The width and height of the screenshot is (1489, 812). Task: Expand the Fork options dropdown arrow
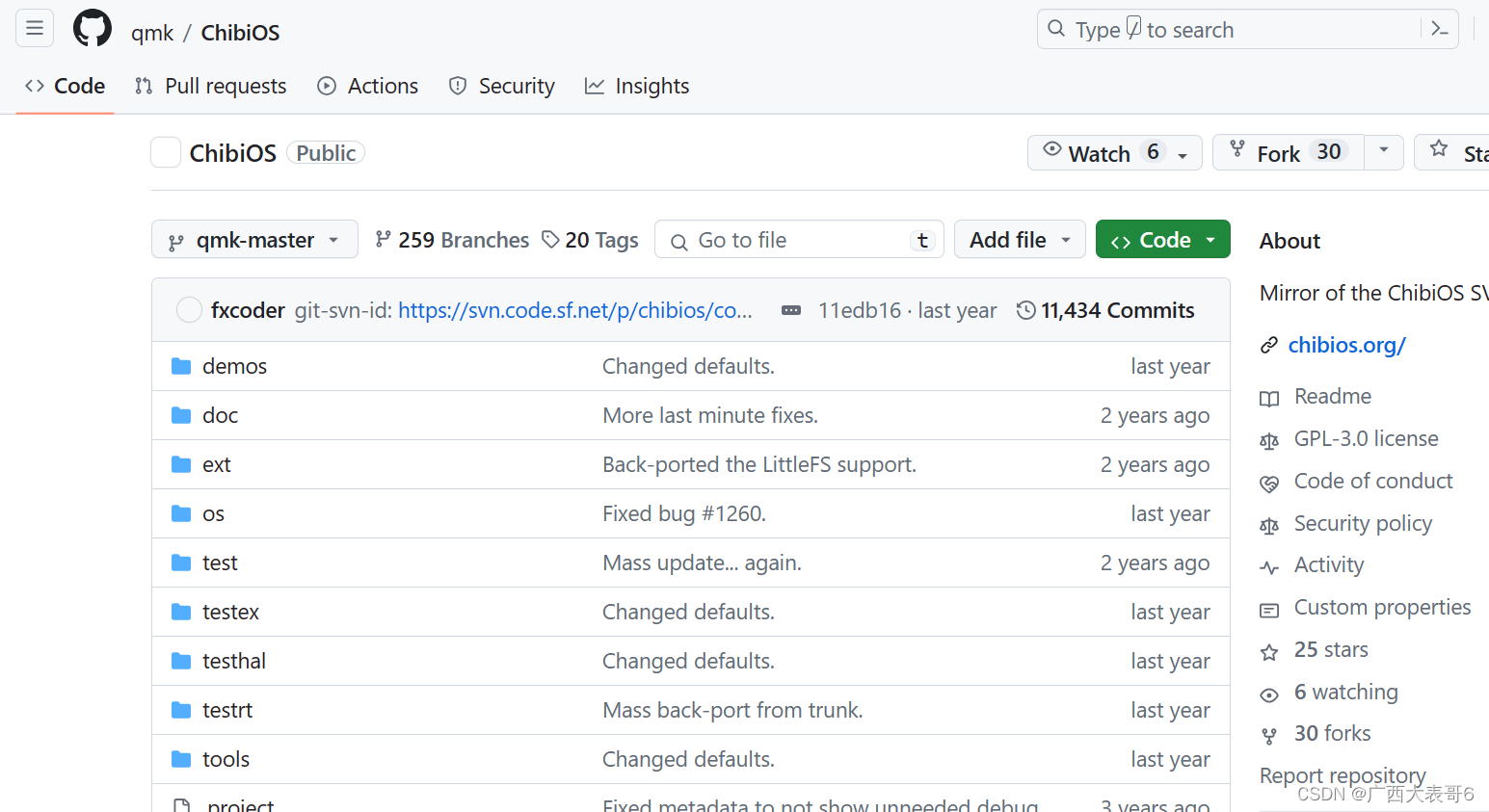(x=1384, y=151)
